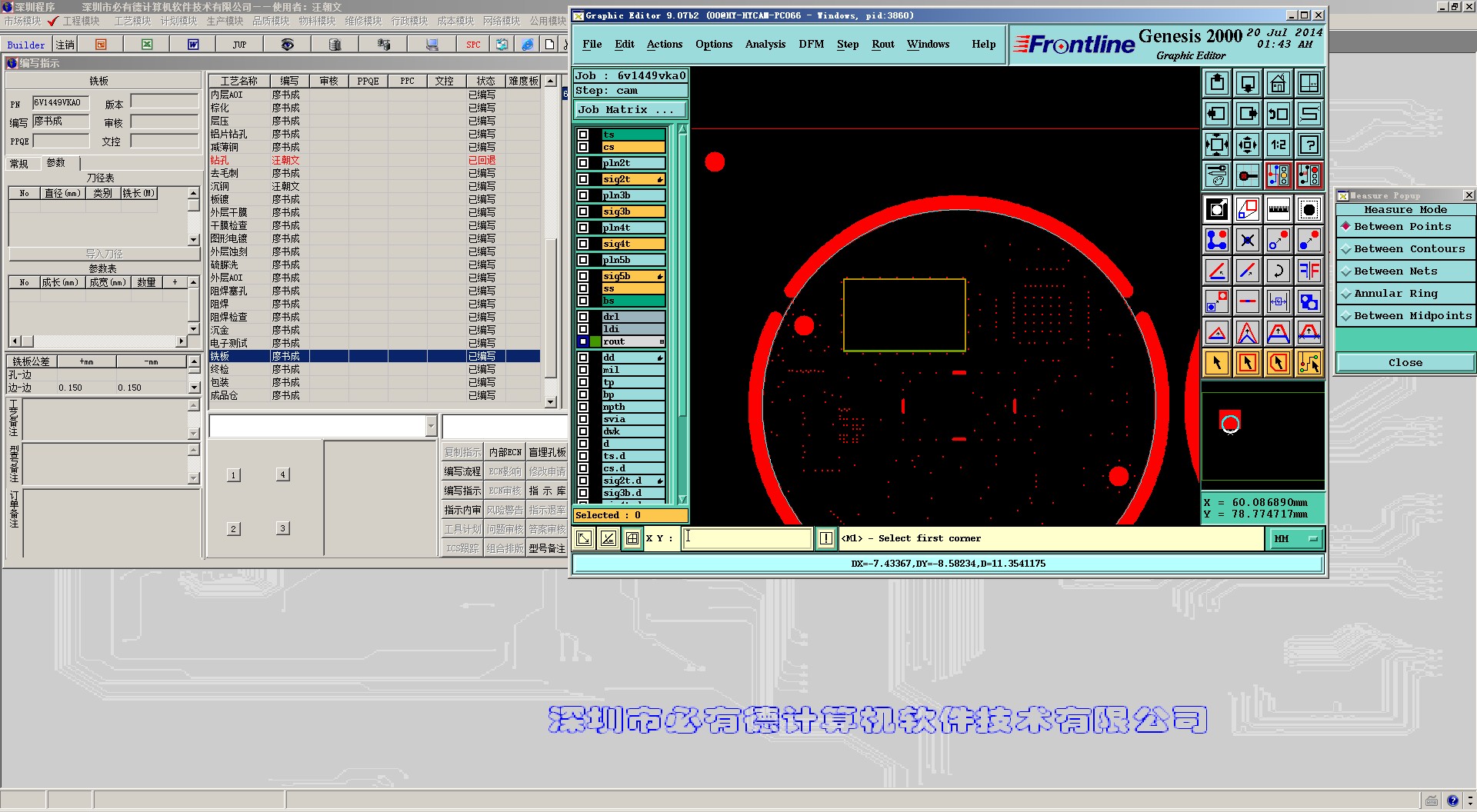Click the layer list vertical scrollbar
Image resolution: width=1477 pixels, height=812 pixels.
[682, 314]
